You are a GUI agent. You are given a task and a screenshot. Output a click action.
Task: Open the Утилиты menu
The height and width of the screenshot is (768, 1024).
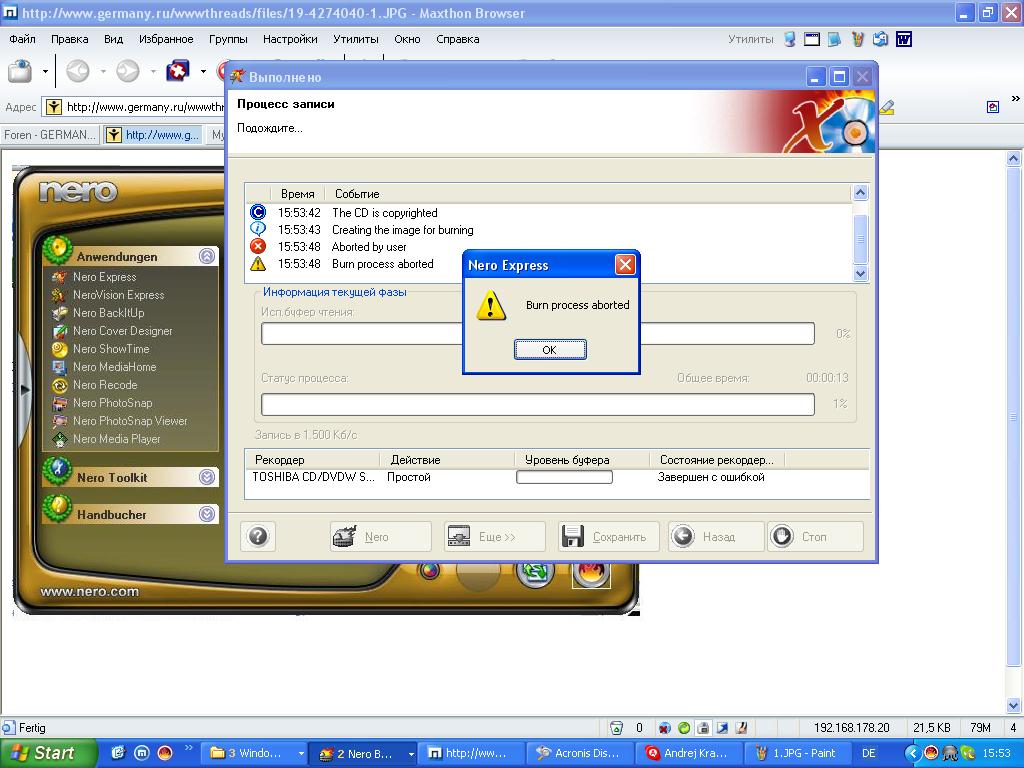pos(355,39)
